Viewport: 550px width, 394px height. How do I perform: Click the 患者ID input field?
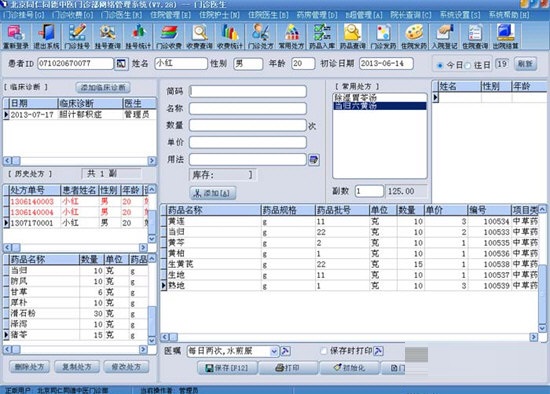tap(75, 64)
